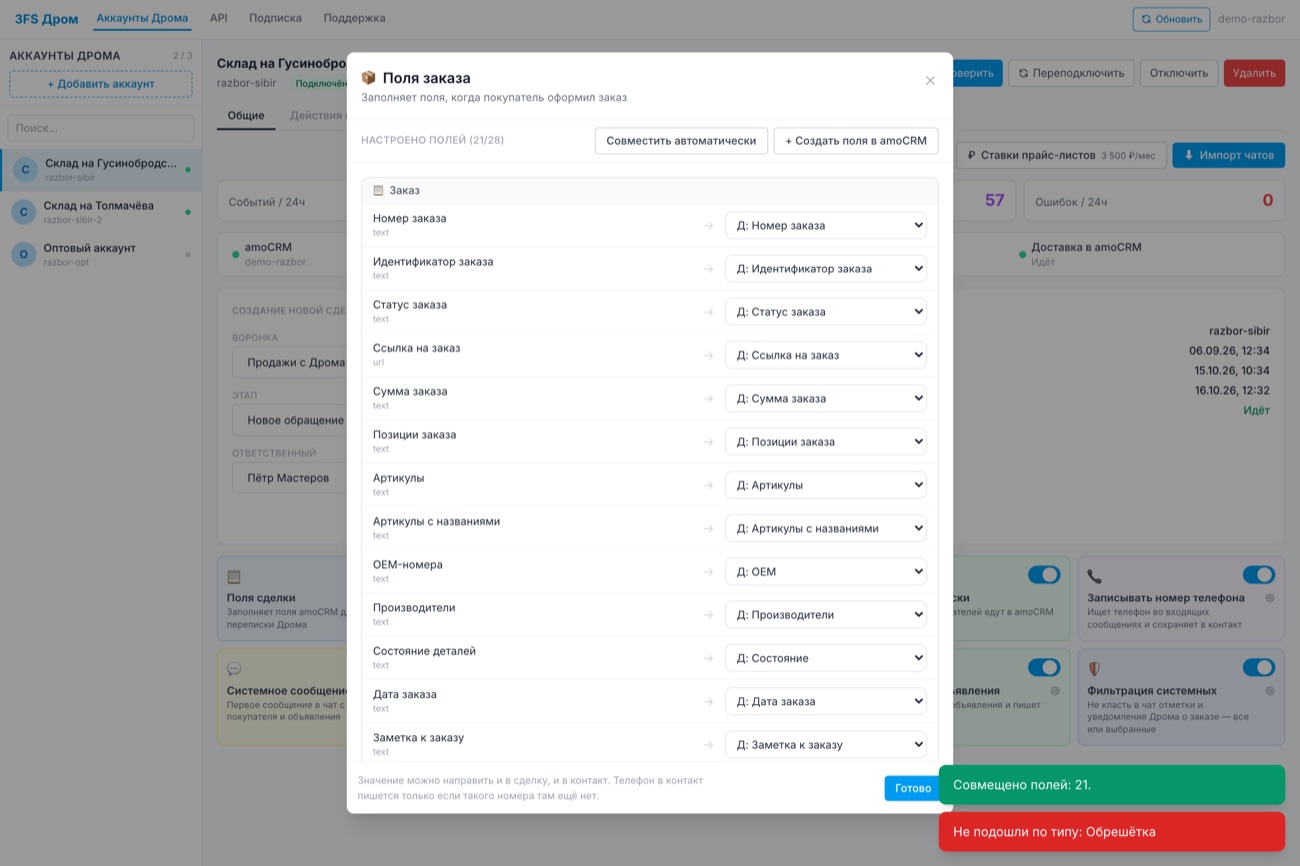Image resolution: width=1300 pixels, height=866 pixels.
Task: Close the Поля заказа dialog with the X
Action: click(930, 81)
